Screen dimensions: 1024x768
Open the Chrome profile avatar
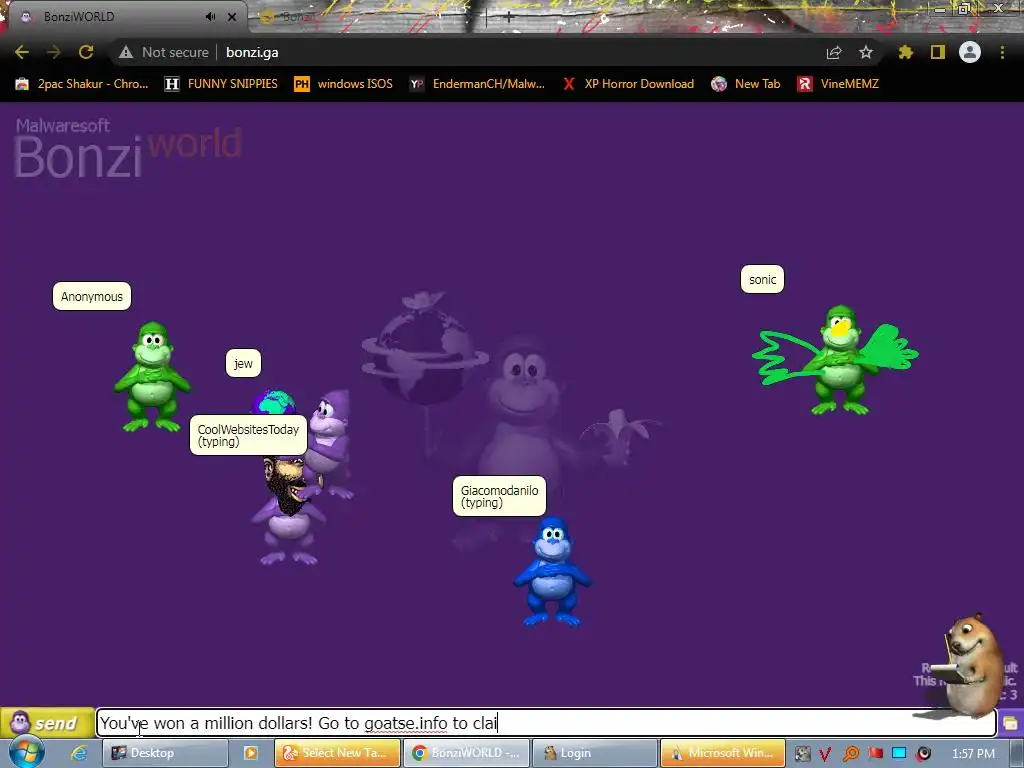coord(970,52)
